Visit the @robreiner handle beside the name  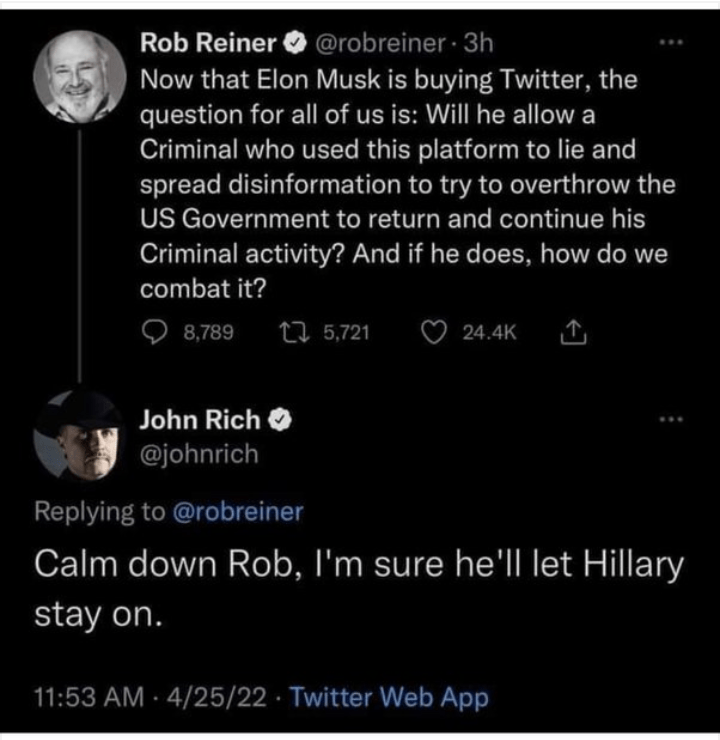pyautogui.click(x=373, y=43)
